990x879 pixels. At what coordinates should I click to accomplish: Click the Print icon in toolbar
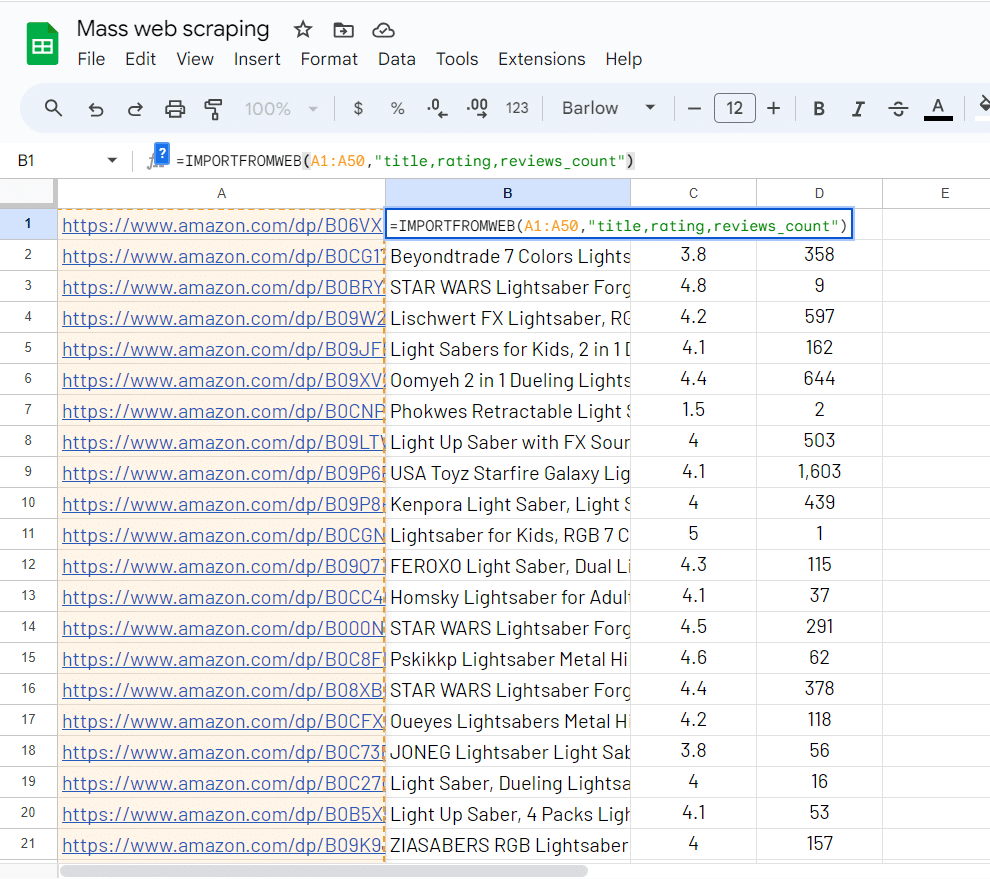[x=175, y=108]
